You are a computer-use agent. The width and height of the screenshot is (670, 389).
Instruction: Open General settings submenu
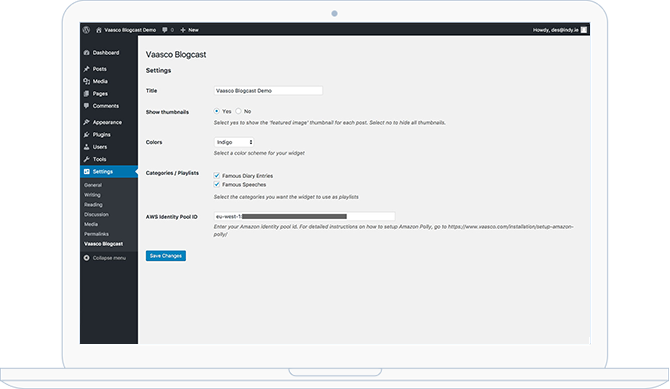point(93,185)
